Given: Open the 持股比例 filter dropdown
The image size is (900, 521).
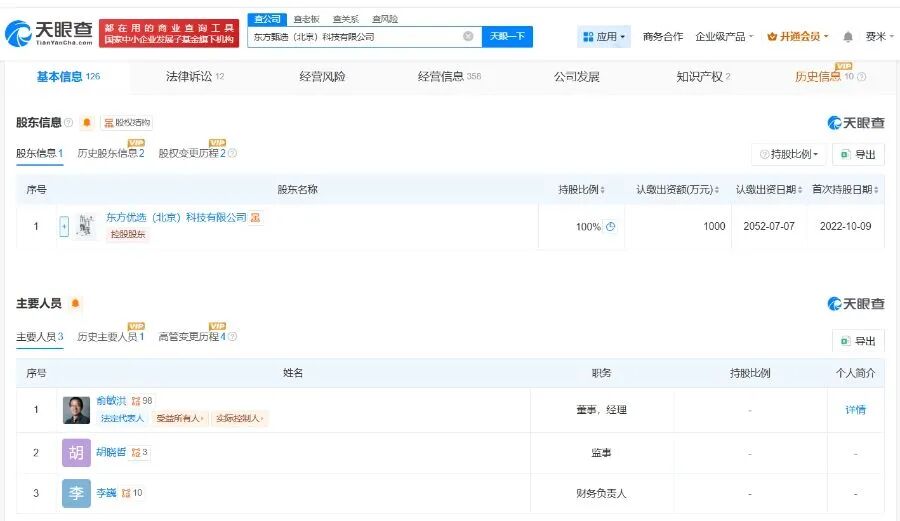Looking at the screenshot, I should [x=789, y=154].
